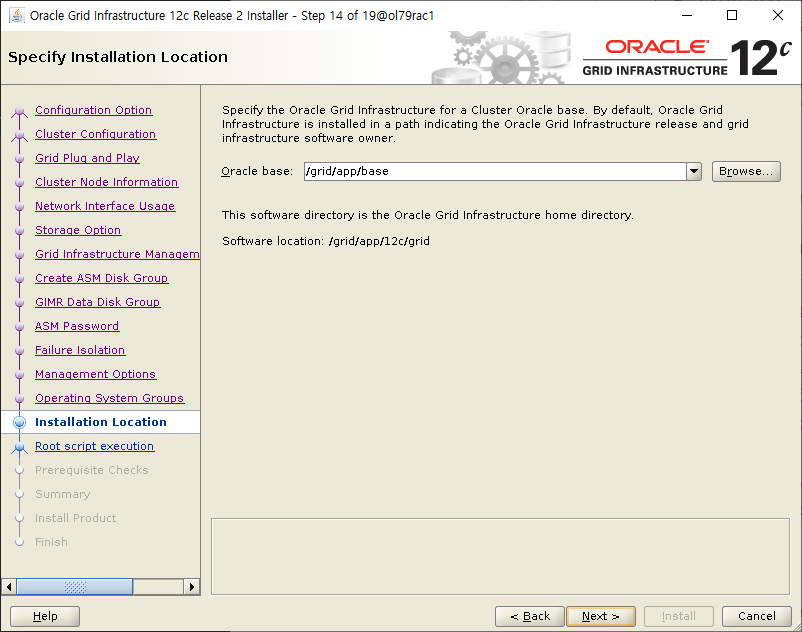This screenshot has height=632, width=802.
Task: Click the Cluster Configuration step bullet icon
Action: point(19,135)
